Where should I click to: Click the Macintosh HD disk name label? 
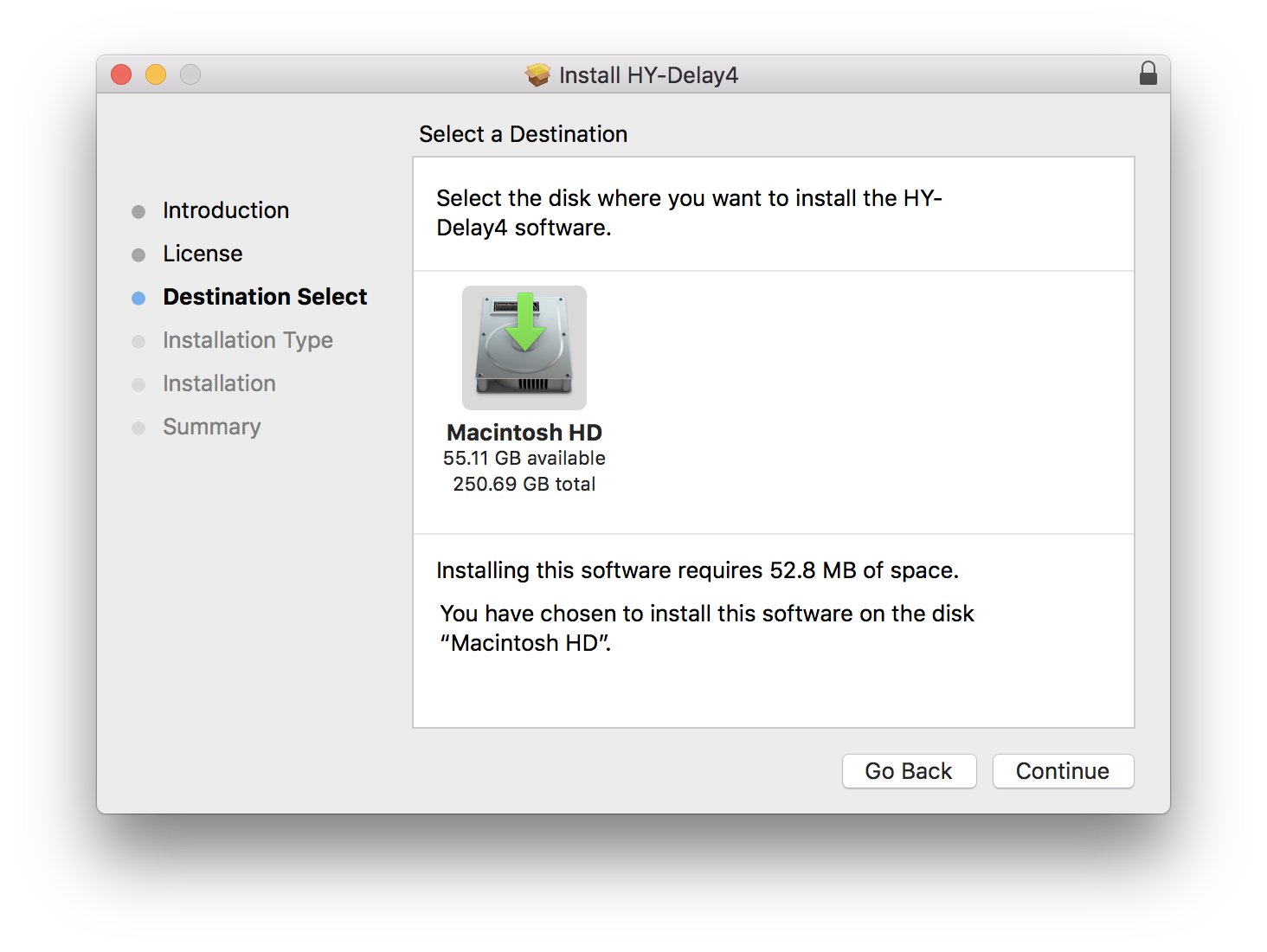point(524,433)
